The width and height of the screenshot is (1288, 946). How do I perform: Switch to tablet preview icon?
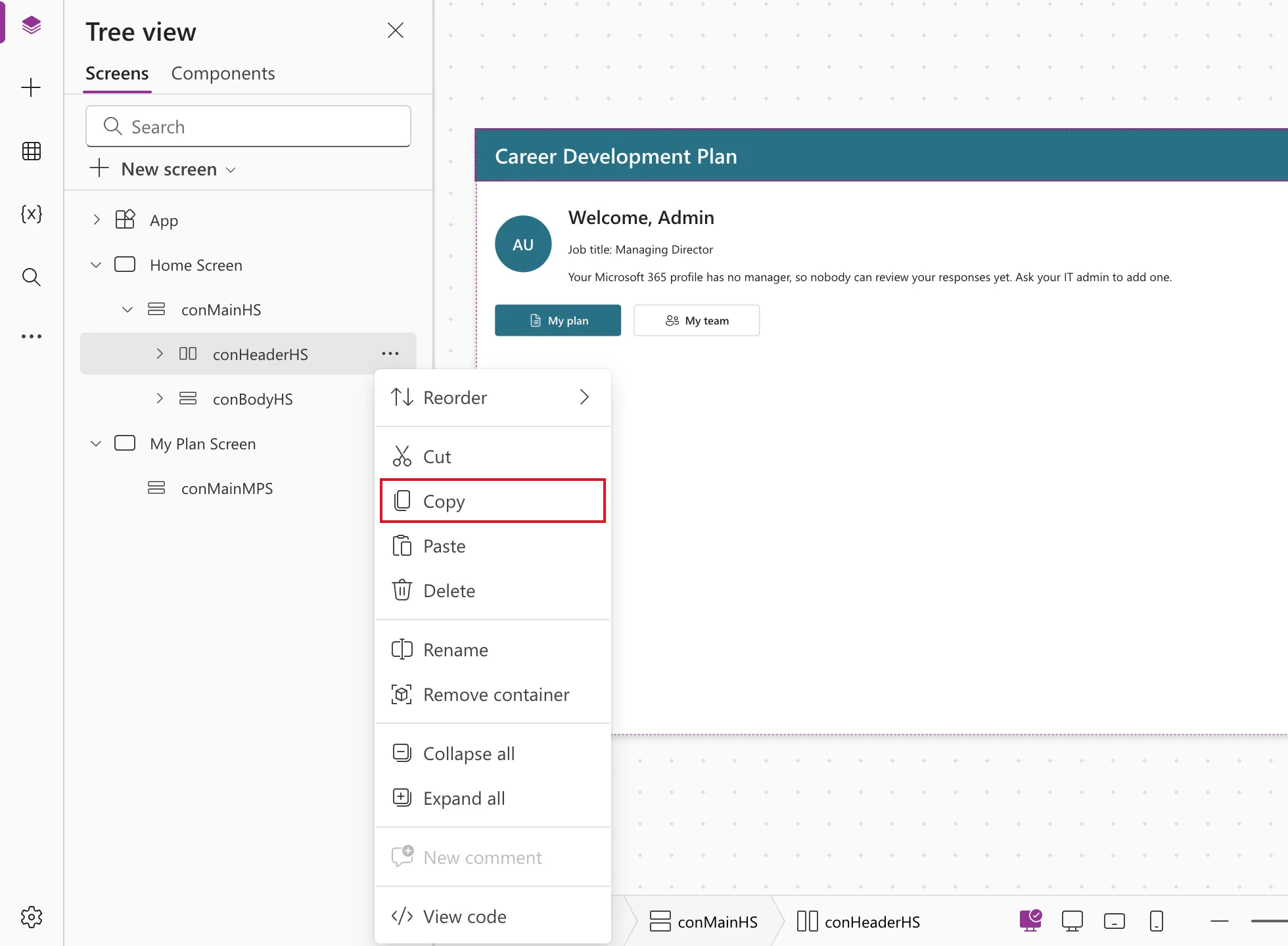point(1114,921)
